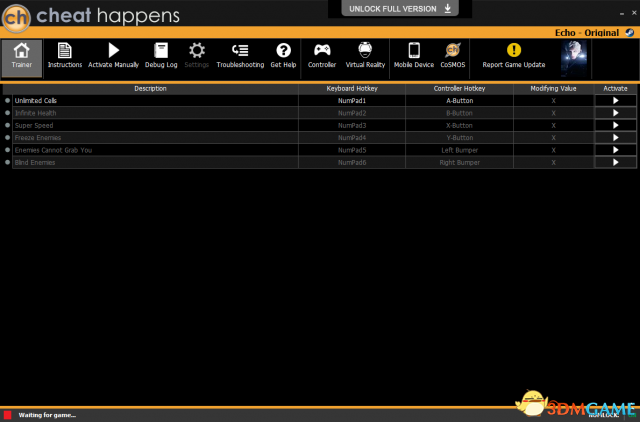This screenshot has height=422, width=640.
Task: Click Activate Manually play icon
Action: click(x=113, y=50)
